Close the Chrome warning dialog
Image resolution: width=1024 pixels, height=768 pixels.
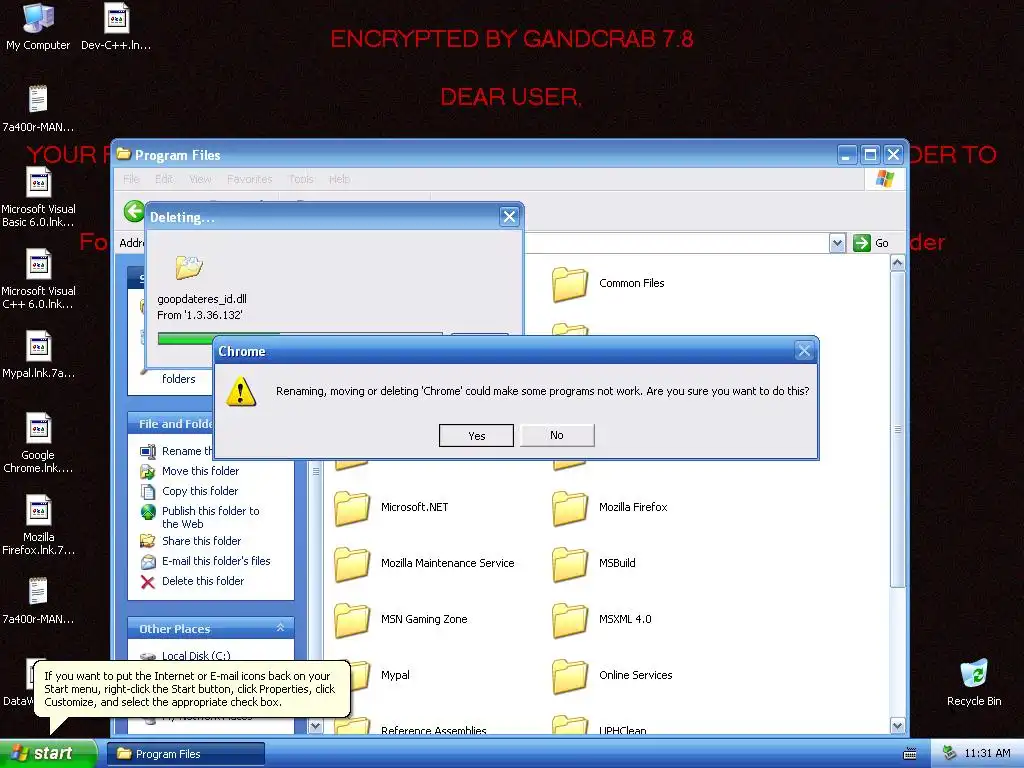(x=804, y=351)
